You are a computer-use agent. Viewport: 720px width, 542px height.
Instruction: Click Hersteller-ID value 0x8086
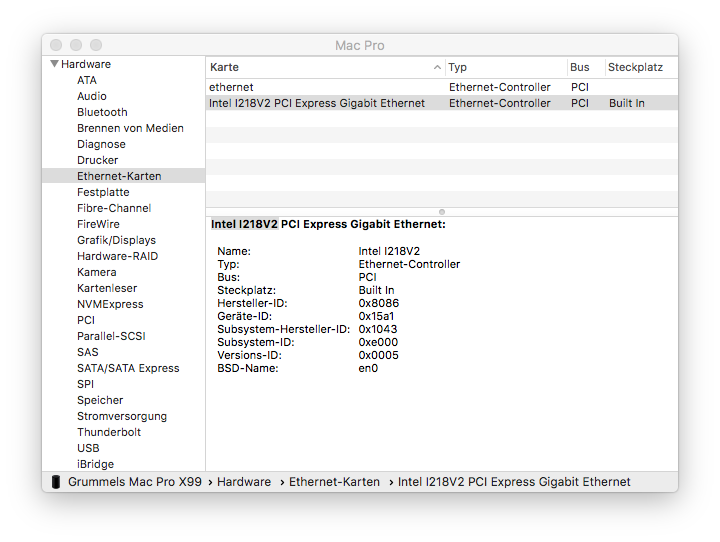[378, 303]
